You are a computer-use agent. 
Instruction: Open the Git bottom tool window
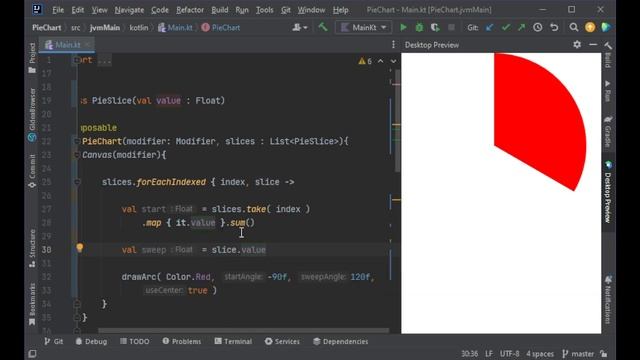click(53, 341)
